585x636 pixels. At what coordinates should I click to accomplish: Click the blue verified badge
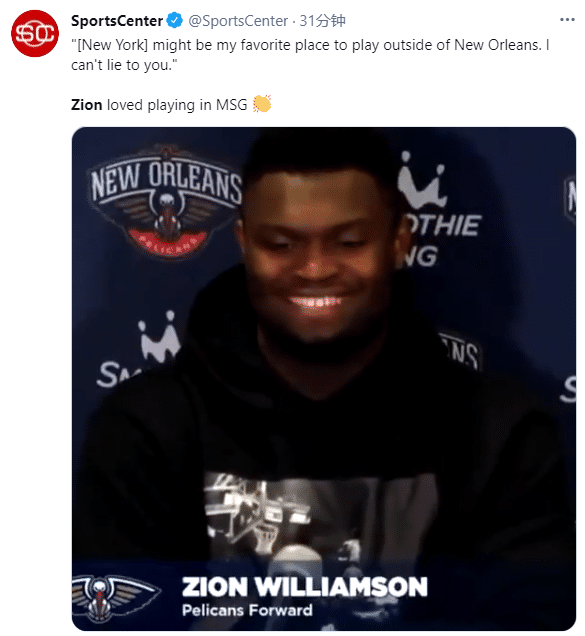pyautogui.click(x=175, y=20)
